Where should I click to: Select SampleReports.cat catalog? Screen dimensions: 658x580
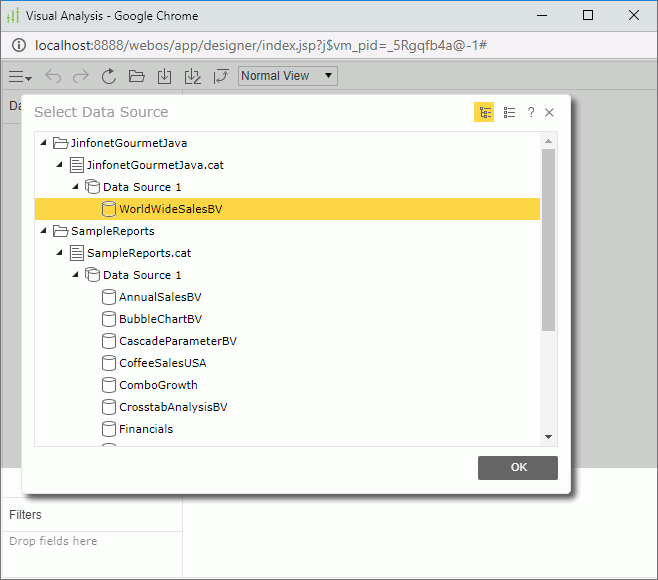139,253
